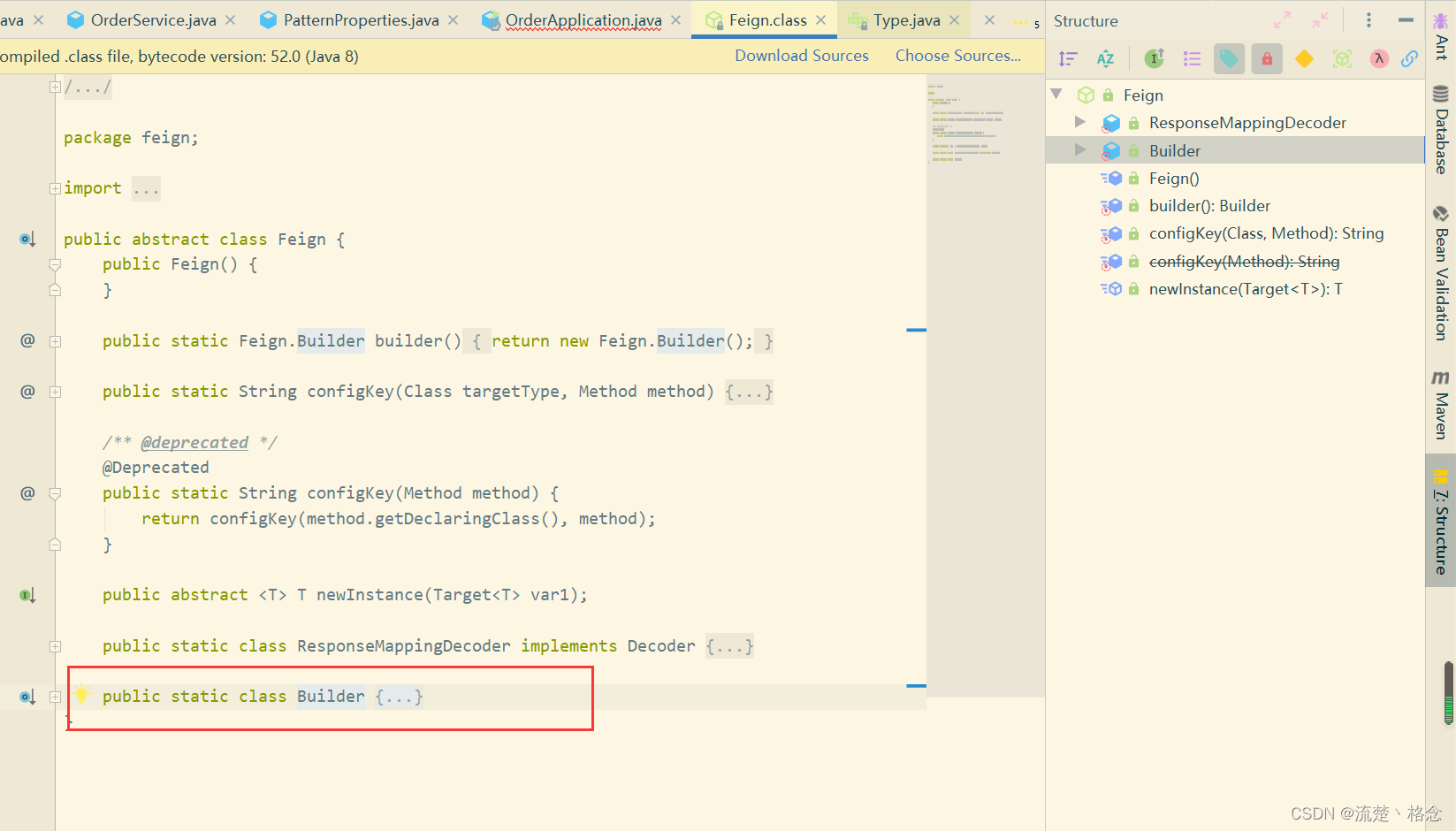The width and height of the screenshot is (1456, 831).
Task: Toggle the red lock non-public filter
Action: coord(1267,59)
